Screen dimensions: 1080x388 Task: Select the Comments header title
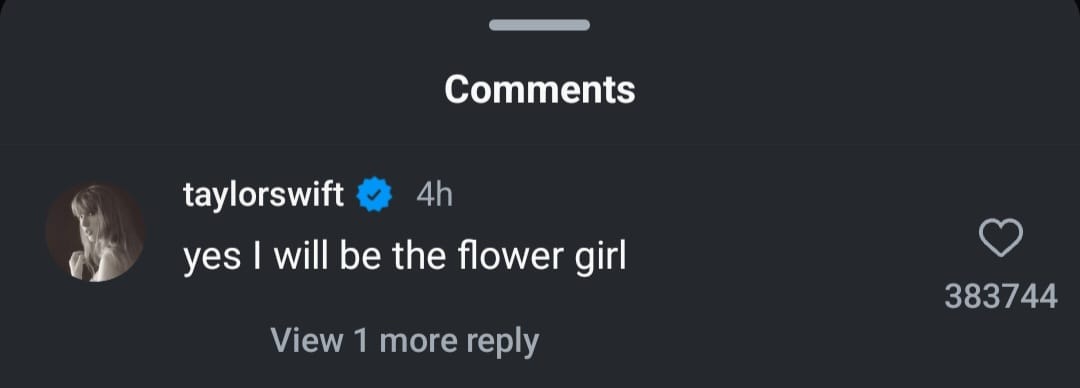click(539, 89)
